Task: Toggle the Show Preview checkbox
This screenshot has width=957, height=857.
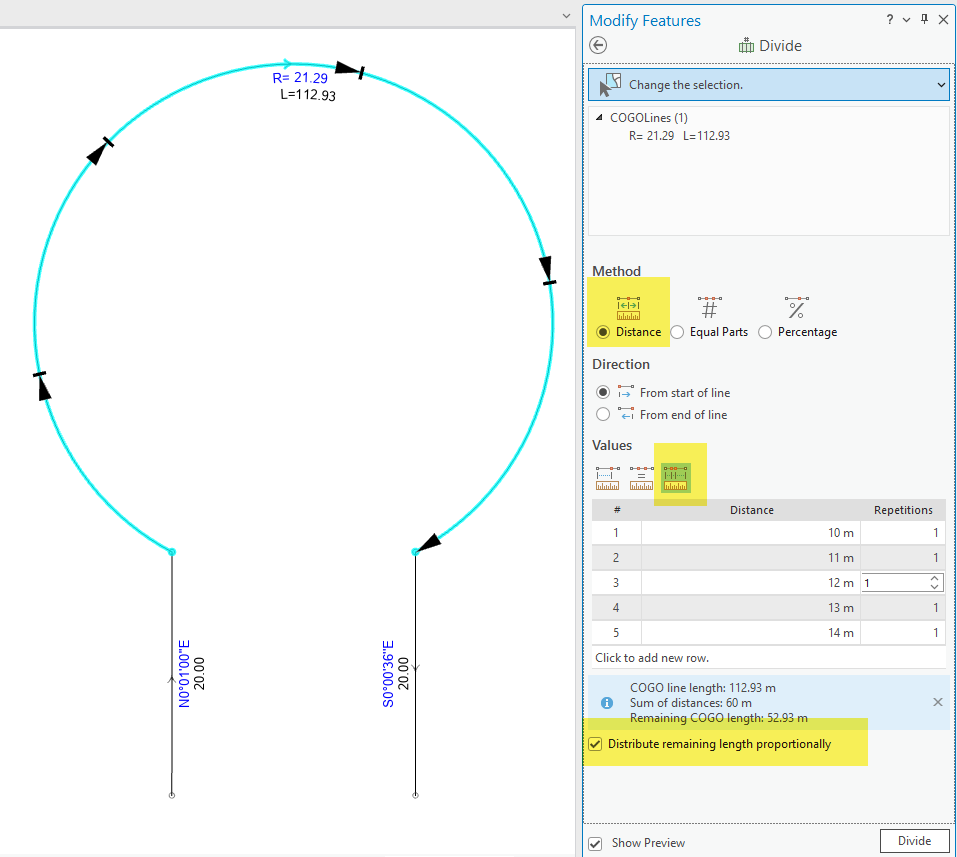Action: point(595,844)
